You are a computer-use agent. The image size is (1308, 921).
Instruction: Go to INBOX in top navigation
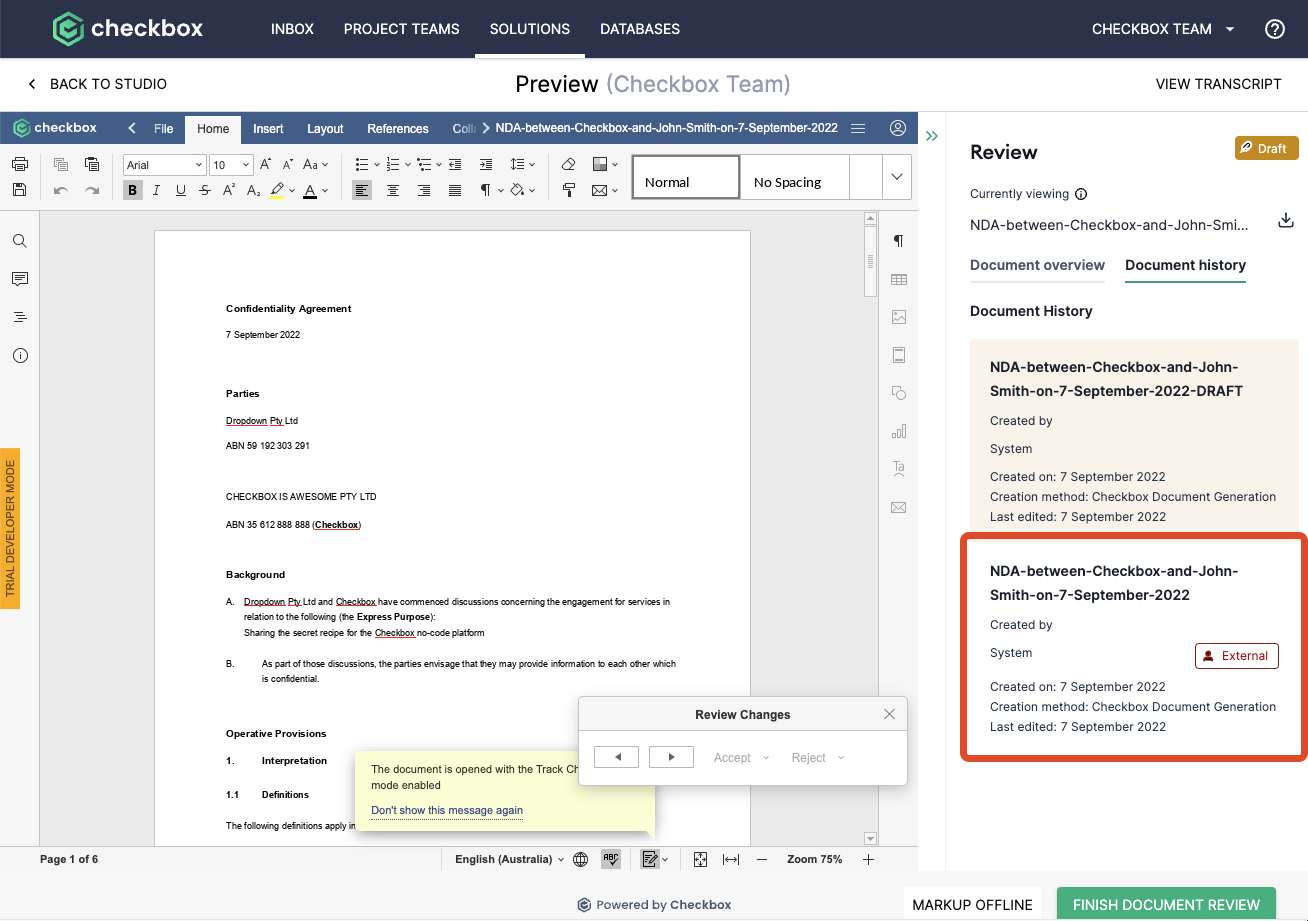point(292,29)
